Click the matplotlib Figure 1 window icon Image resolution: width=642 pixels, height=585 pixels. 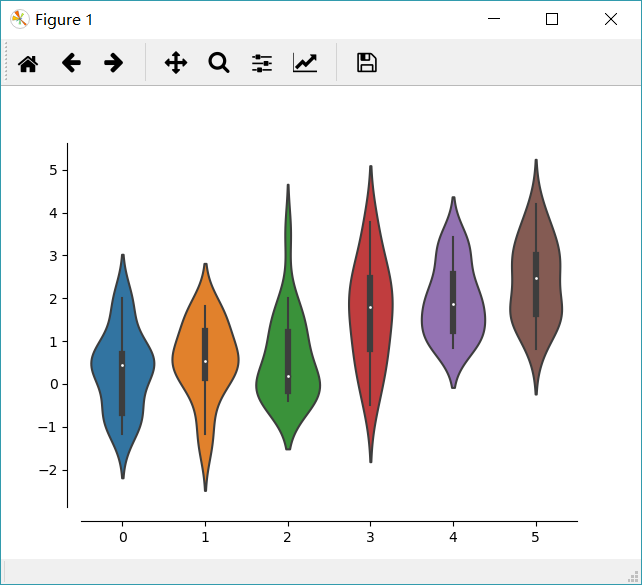[x=20, y=19]
